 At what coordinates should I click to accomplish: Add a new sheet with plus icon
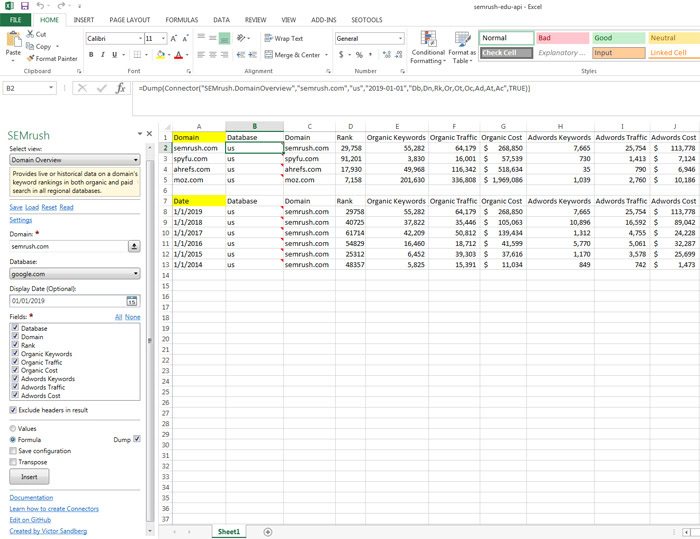[x=267, y=532]
